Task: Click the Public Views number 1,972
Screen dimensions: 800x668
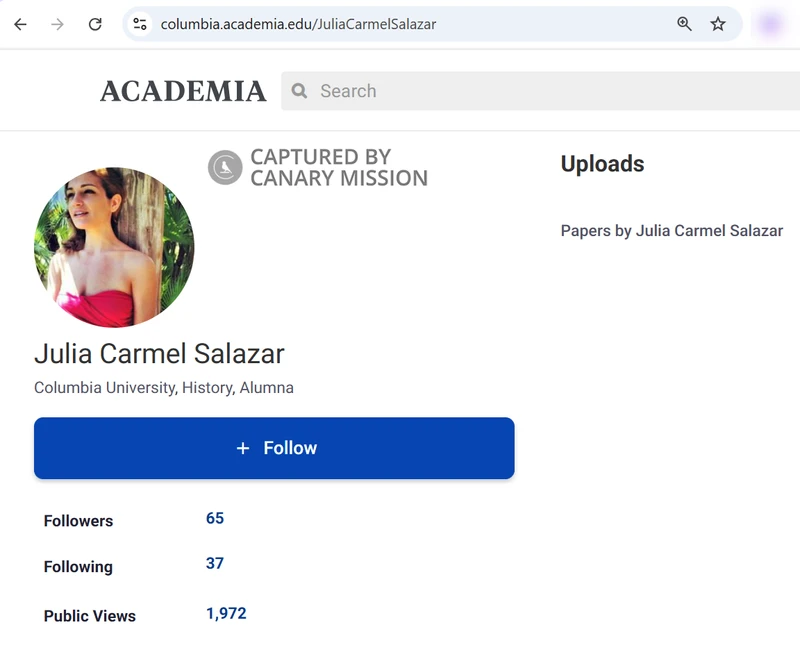Action: tap(226, 613)
